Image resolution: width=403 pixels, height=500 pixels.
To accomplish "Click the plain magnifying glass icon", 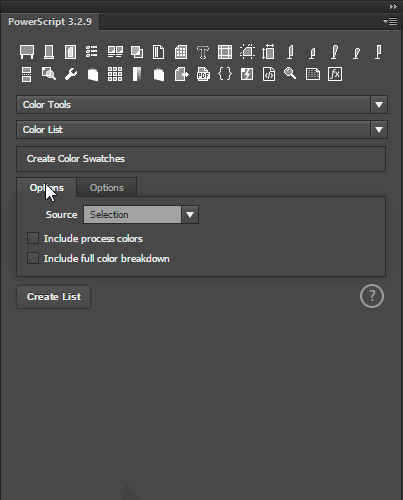I will coord(290,73).
